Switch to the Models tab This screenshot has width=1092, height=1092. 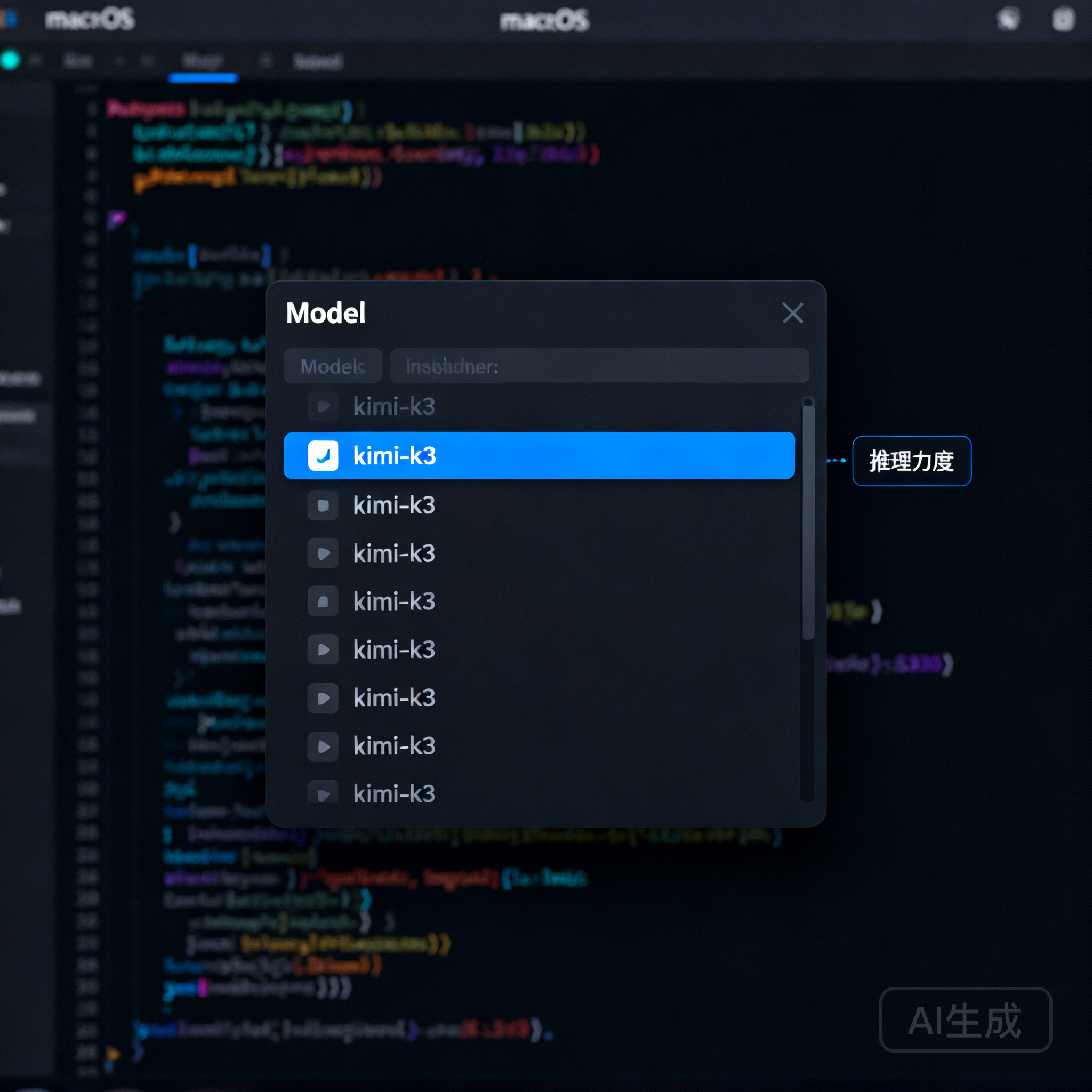333,366
